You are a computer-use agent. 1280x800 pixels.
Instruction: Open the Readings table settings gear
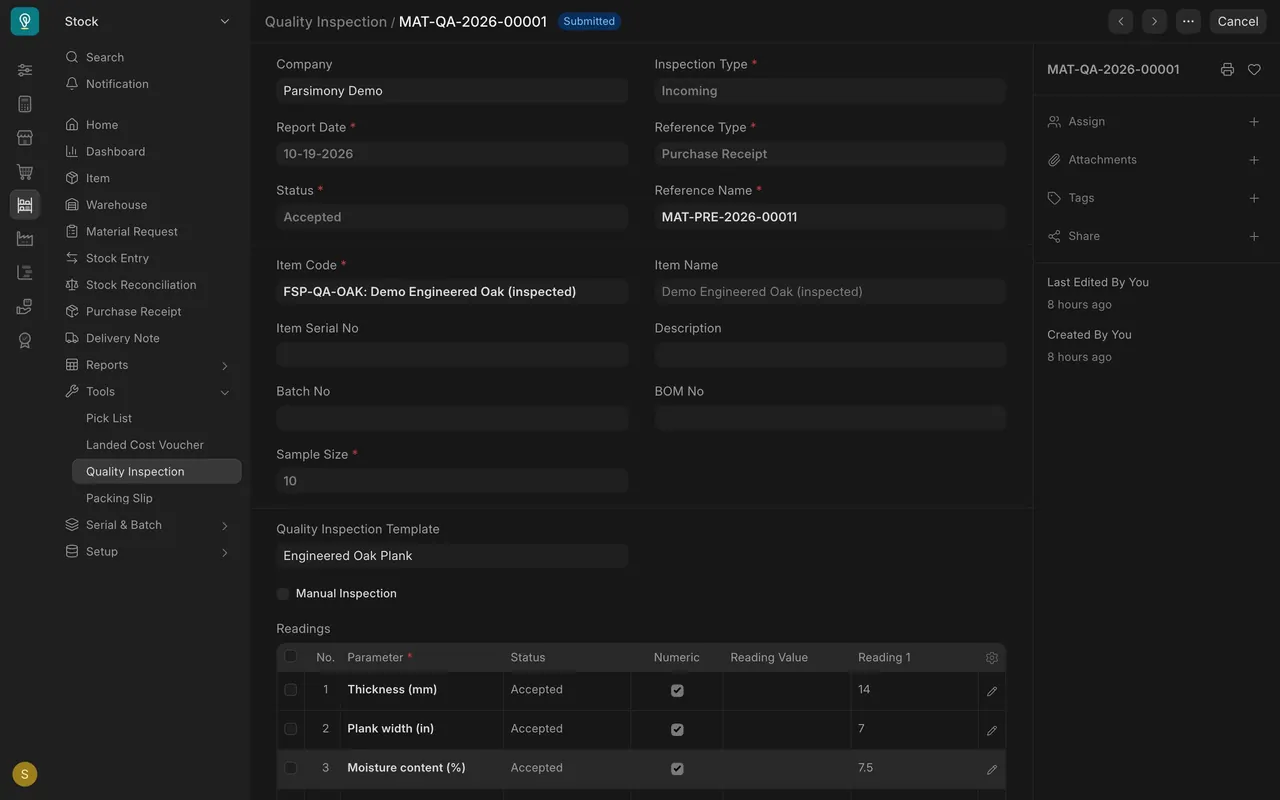pyautogui.click(x=992, y=658)
